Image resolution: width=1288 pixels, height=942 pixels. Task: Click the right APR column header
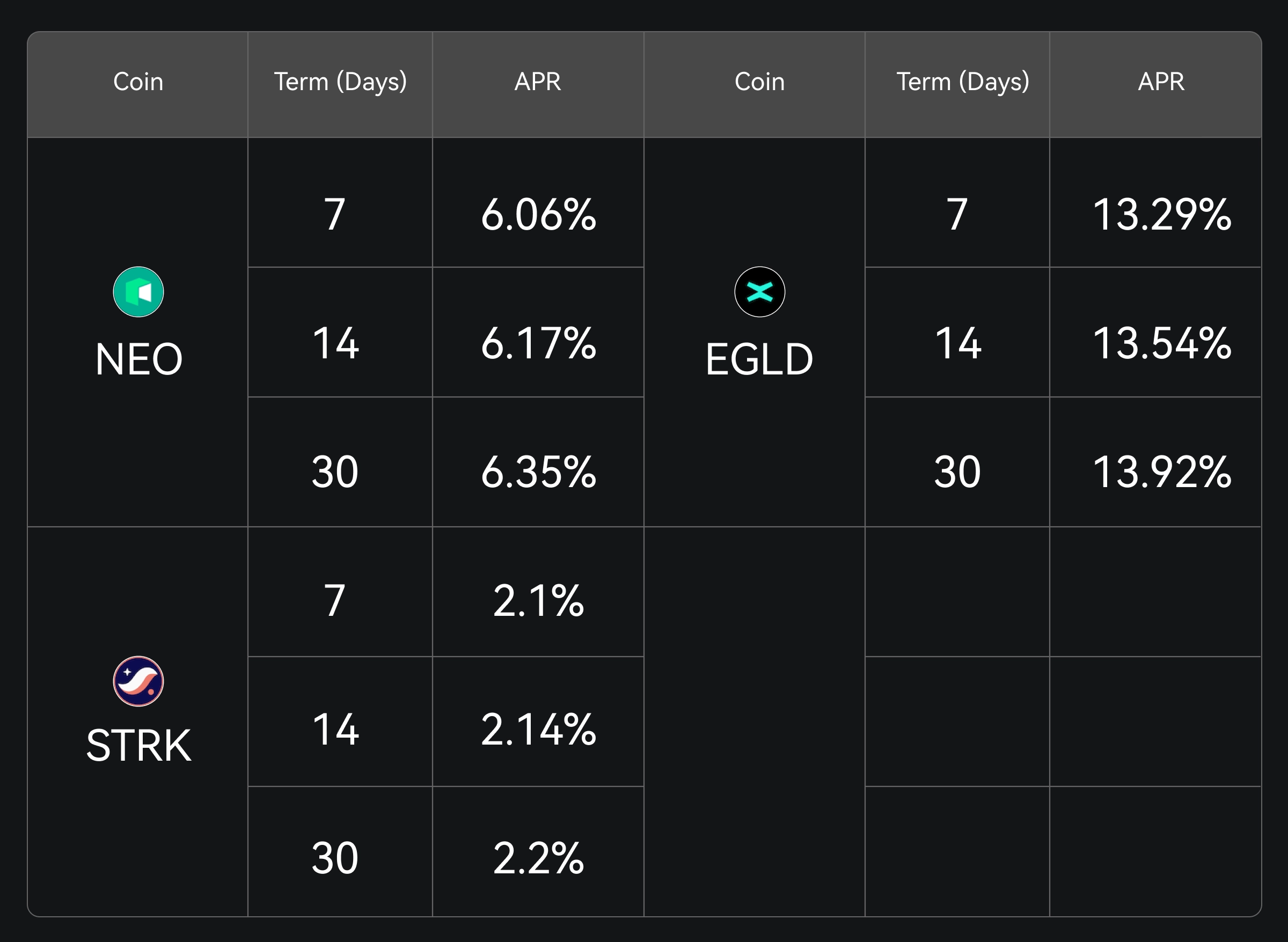(1161, 82)
